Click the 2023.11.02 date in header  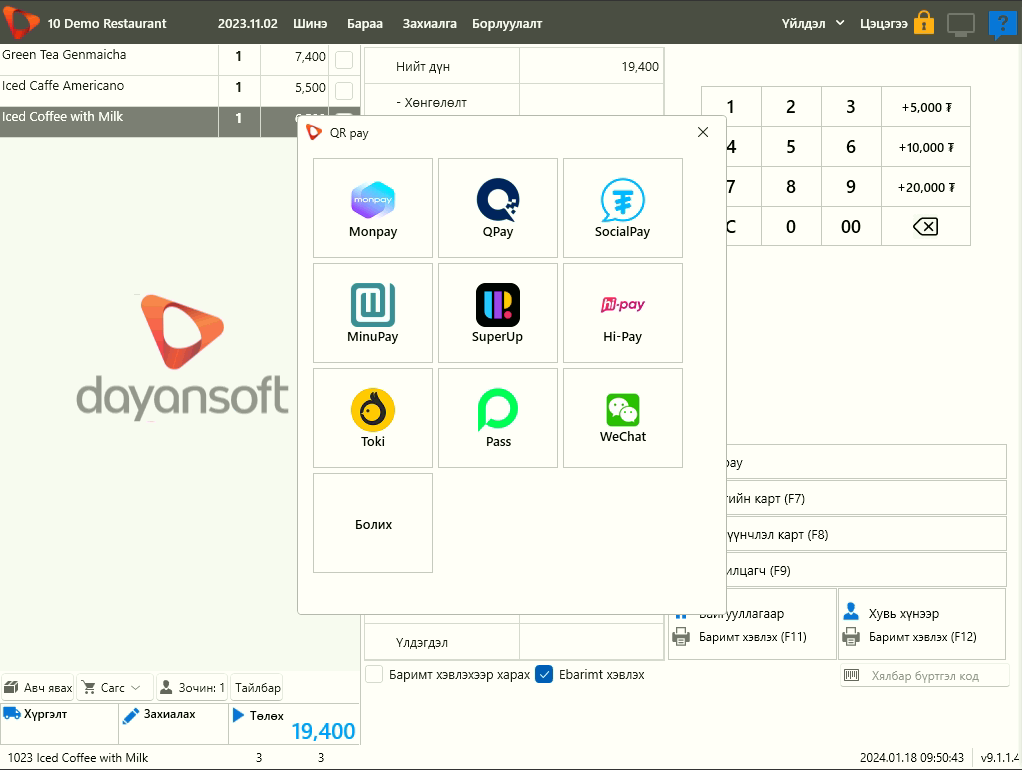click(x=248, y=23)
